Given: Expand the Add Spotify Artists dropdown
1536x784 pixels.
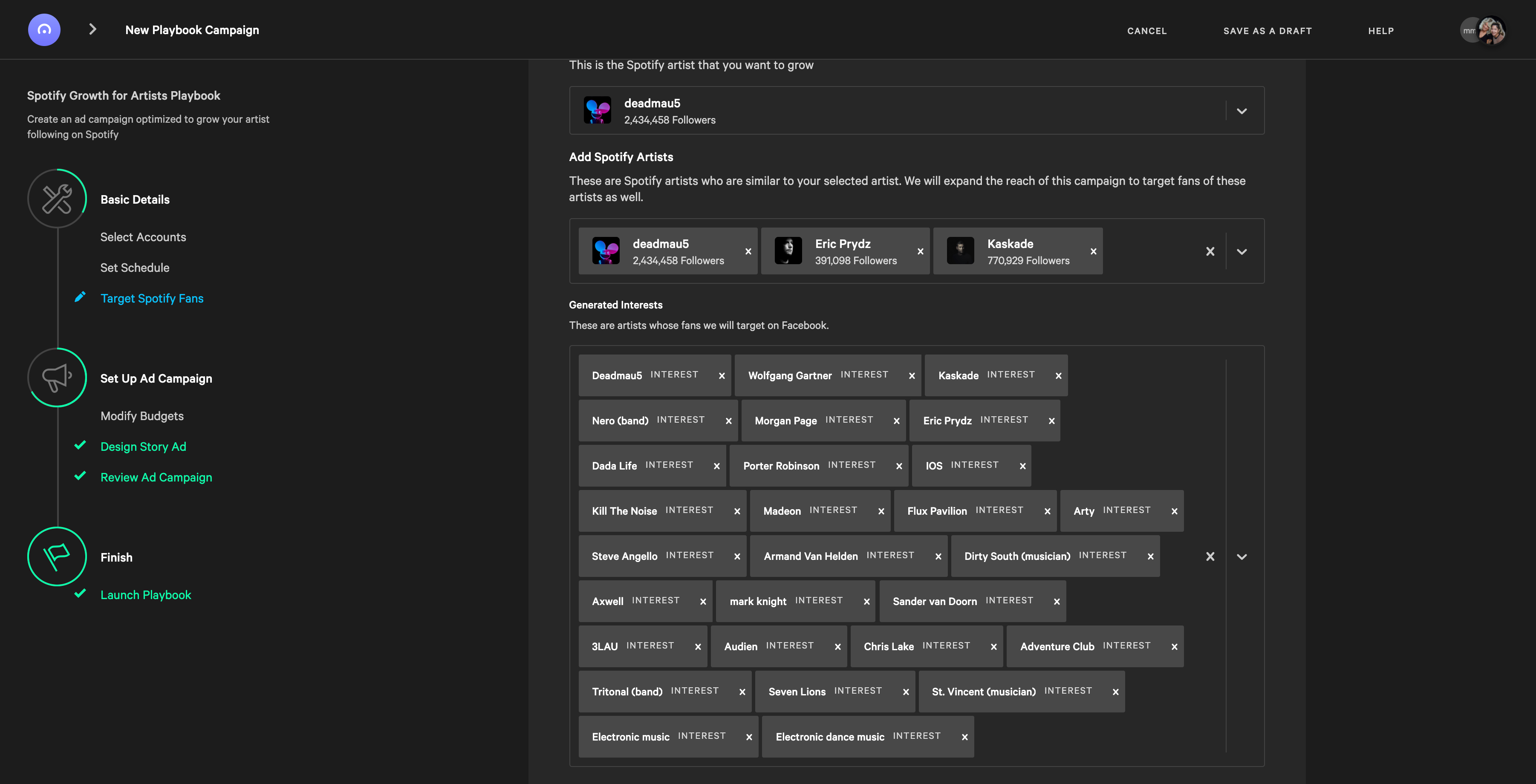Looking at the screenshot, I should 1242,251.
